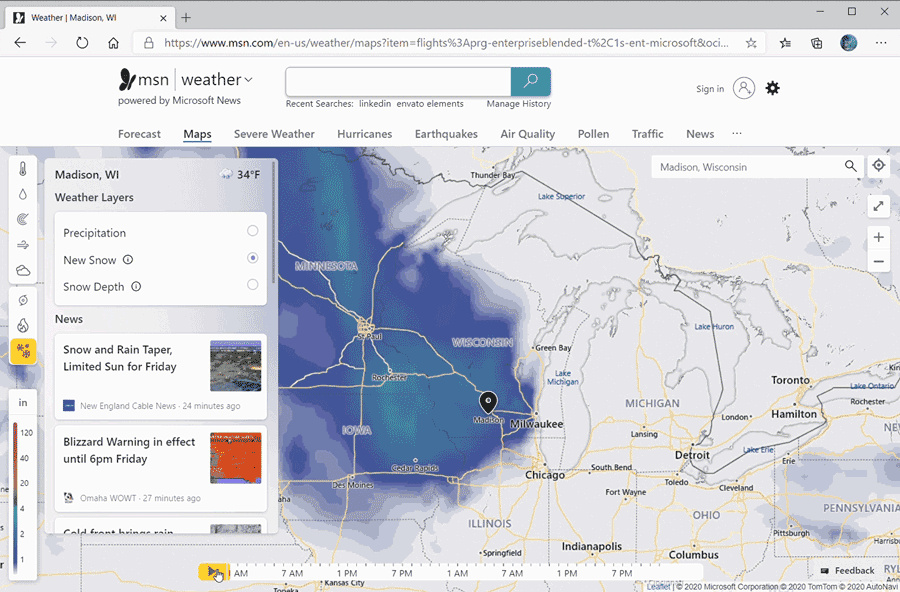900x592 pixels.
Task: Select the Temperature map layer icon
Action: coord(23,169)
